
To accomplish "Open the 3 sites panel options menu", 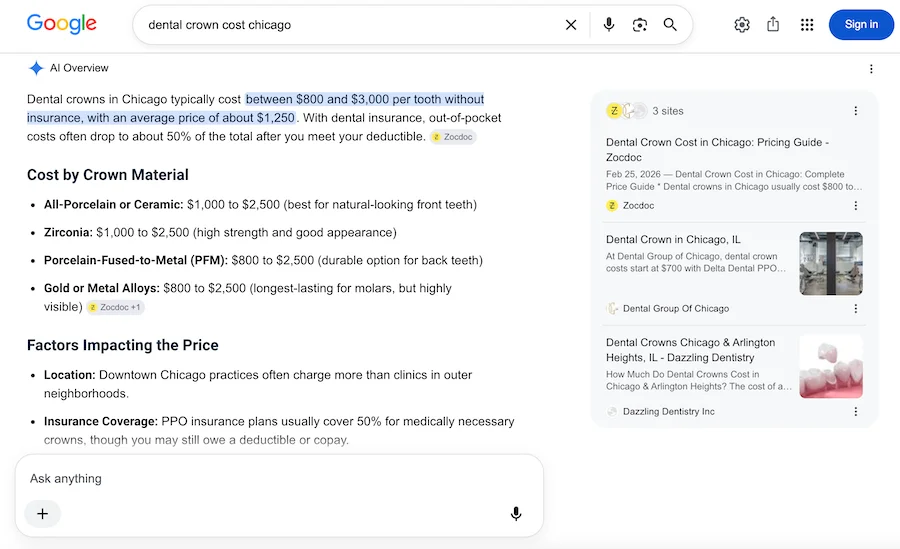I will point(855,111).
